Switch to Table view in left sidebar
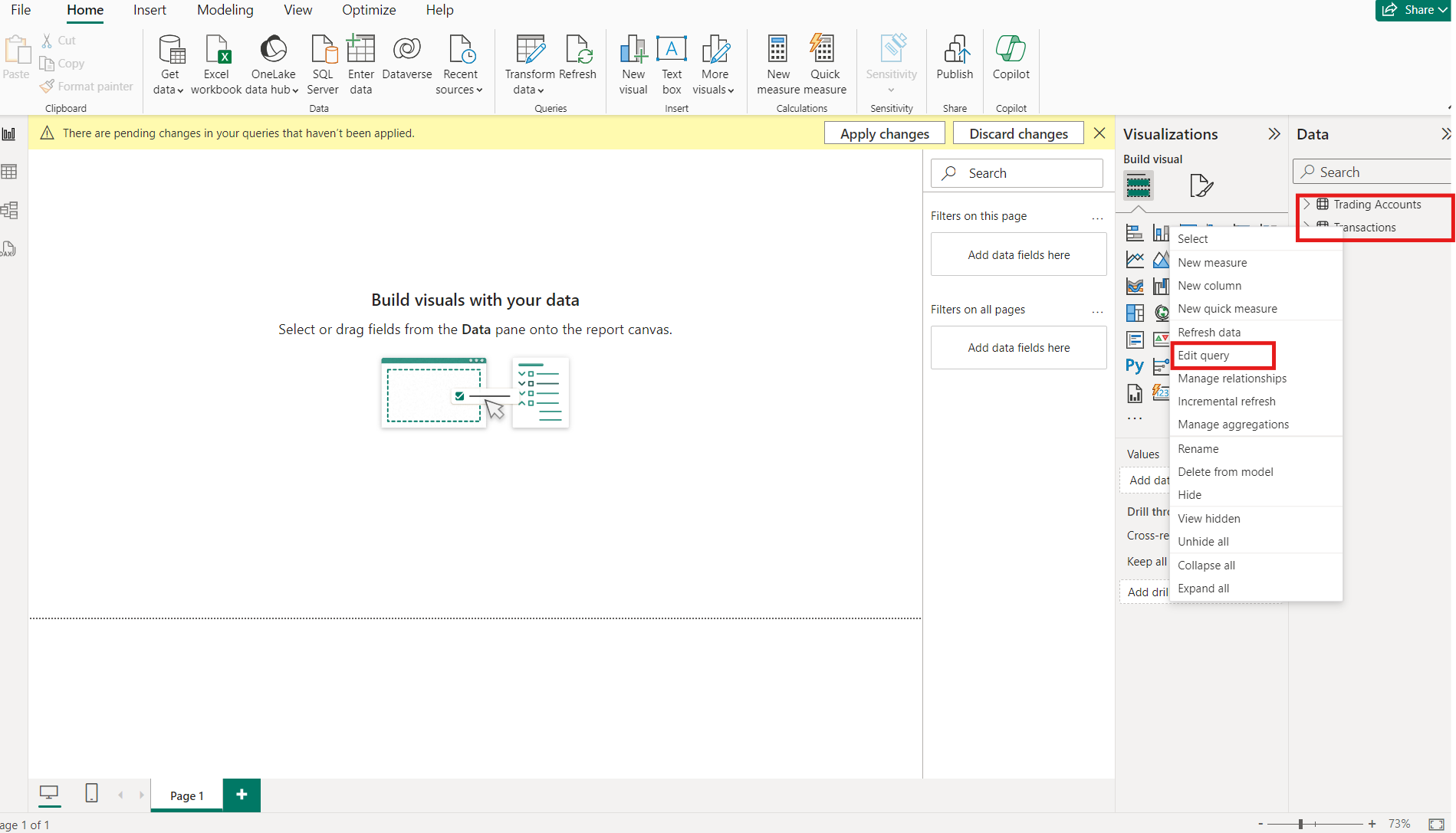This screenshot has width=1456, height=833. pos(10,170)
